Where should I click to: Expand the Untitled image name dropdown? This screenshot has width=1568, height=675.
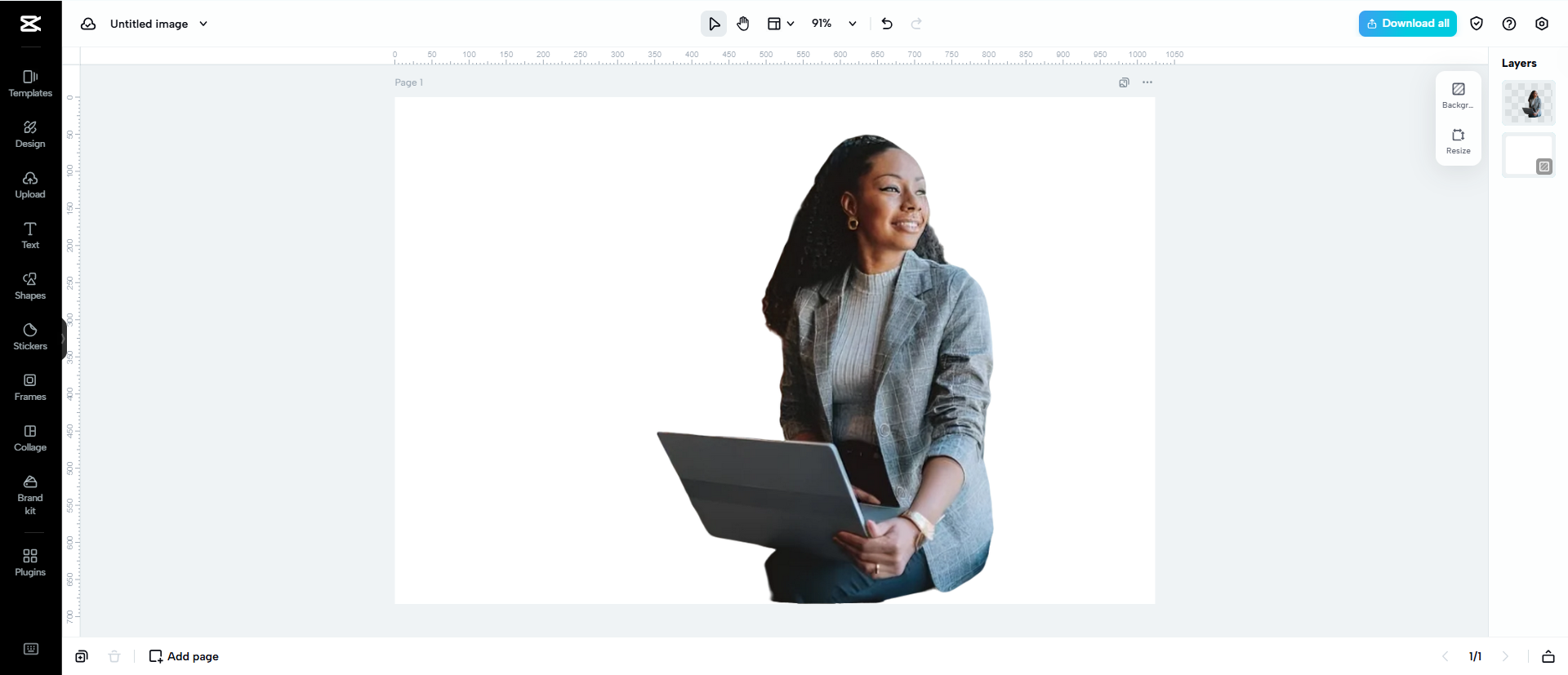[x=203, y=24]
